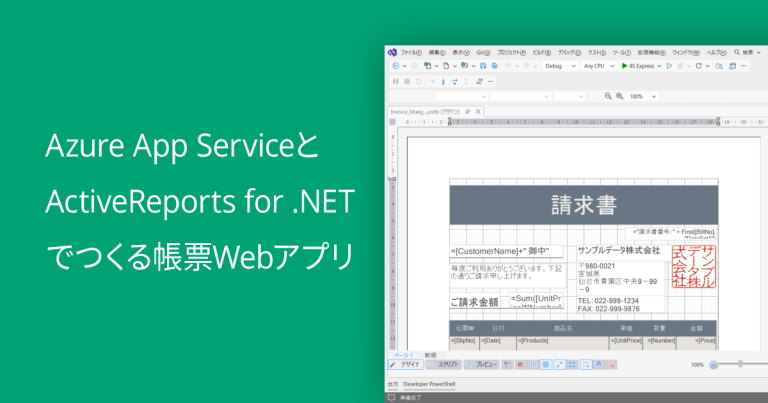Click the dimension lines icon
Image resolution: width=768 pixels, height=403 pixels.
pyautogui.click(x=507, y=365)
